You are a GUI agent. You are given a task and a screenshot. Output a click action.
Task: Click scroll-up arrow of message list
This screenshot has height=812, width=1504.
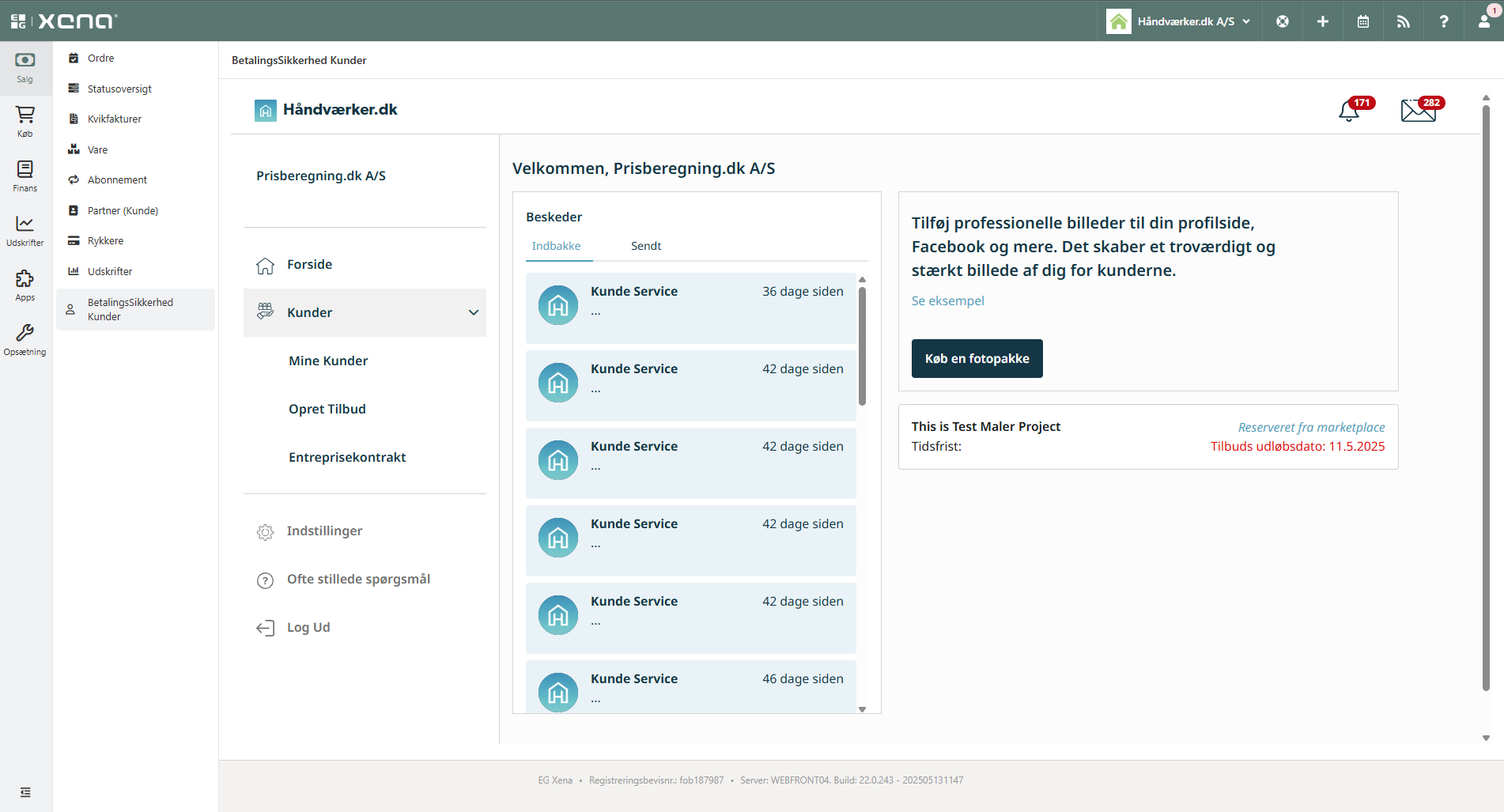pyautogui.click(x=863, y=279)
